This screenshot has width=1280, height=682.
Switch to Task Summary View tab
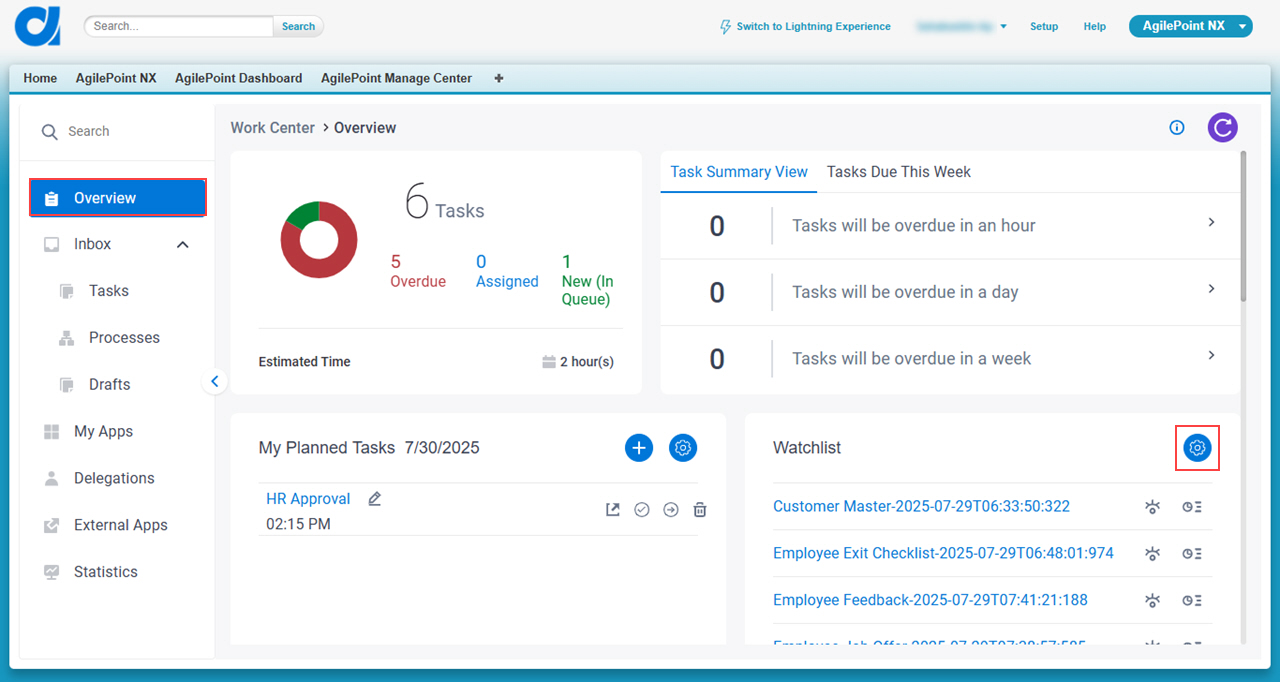tap(739, 172)
